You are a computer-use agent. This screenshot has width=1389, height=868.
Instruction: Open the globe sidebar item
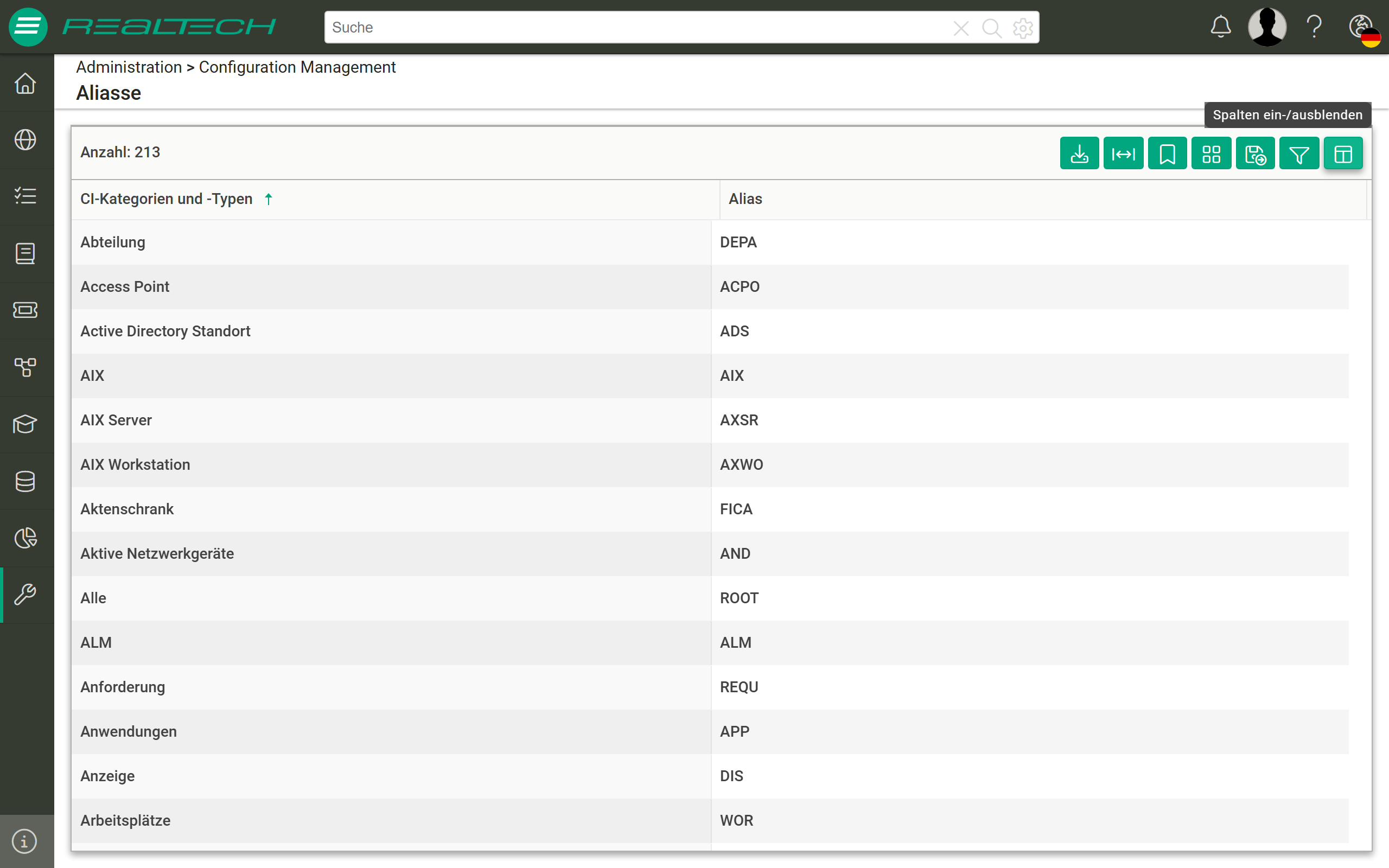(x=26, y=140)
